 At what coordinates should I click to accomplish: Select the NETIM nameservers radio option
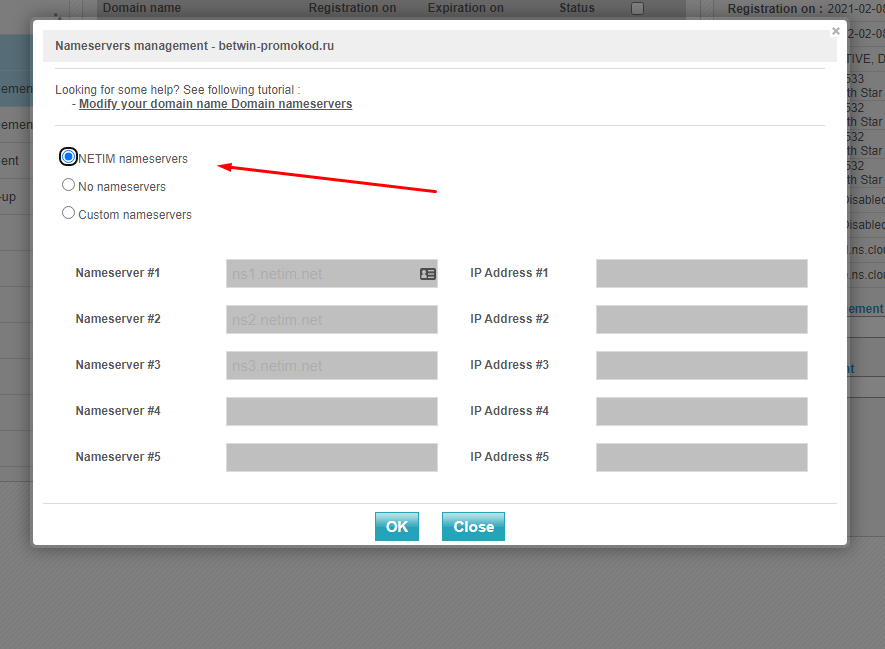click(x=68, y=157)
